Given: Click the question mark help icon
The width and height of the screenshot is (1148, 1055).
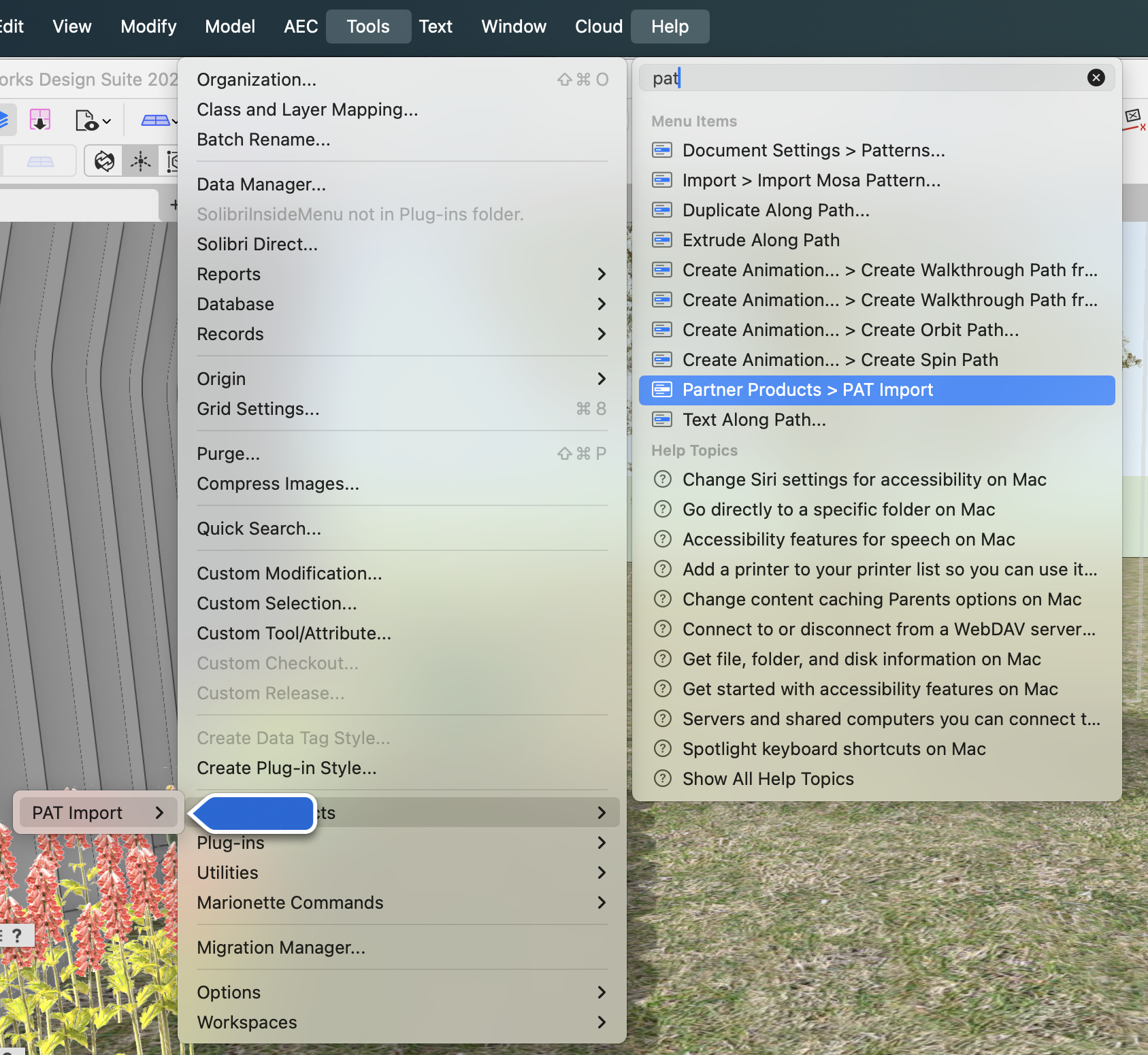Looking at the screenshot, I should point(17,936).
